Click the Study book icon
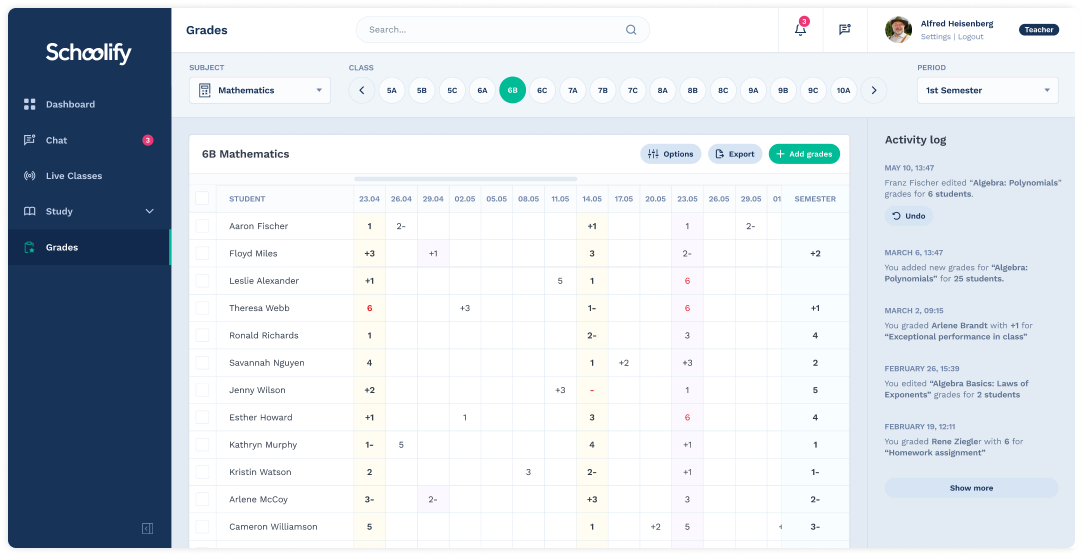Image resolution: width=1083 pixels, height=556 pixels. pyautogui.click(x=30, y=211)
